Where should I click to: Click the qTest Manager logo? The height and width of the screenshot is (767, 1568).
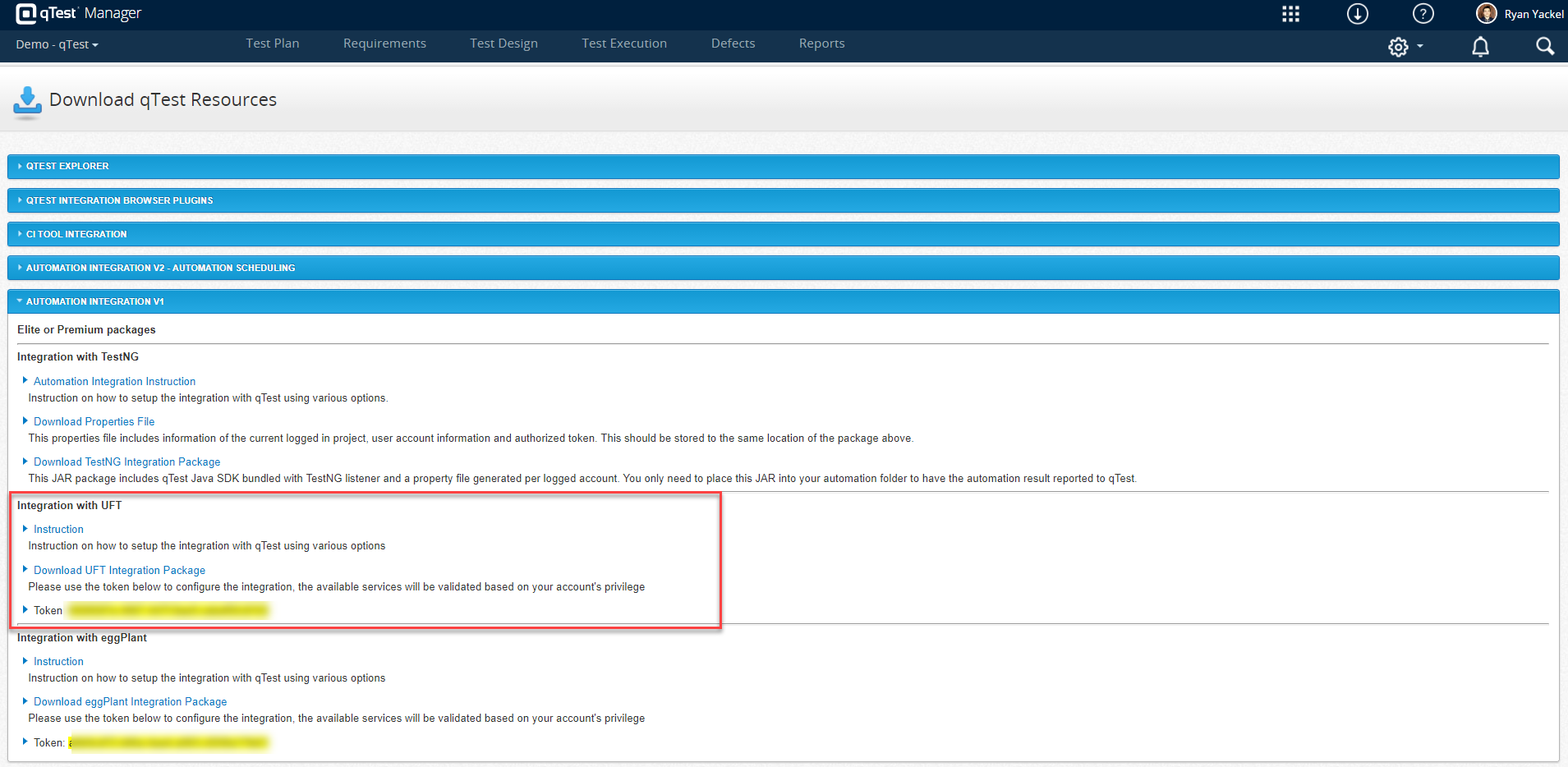[79, 13]
